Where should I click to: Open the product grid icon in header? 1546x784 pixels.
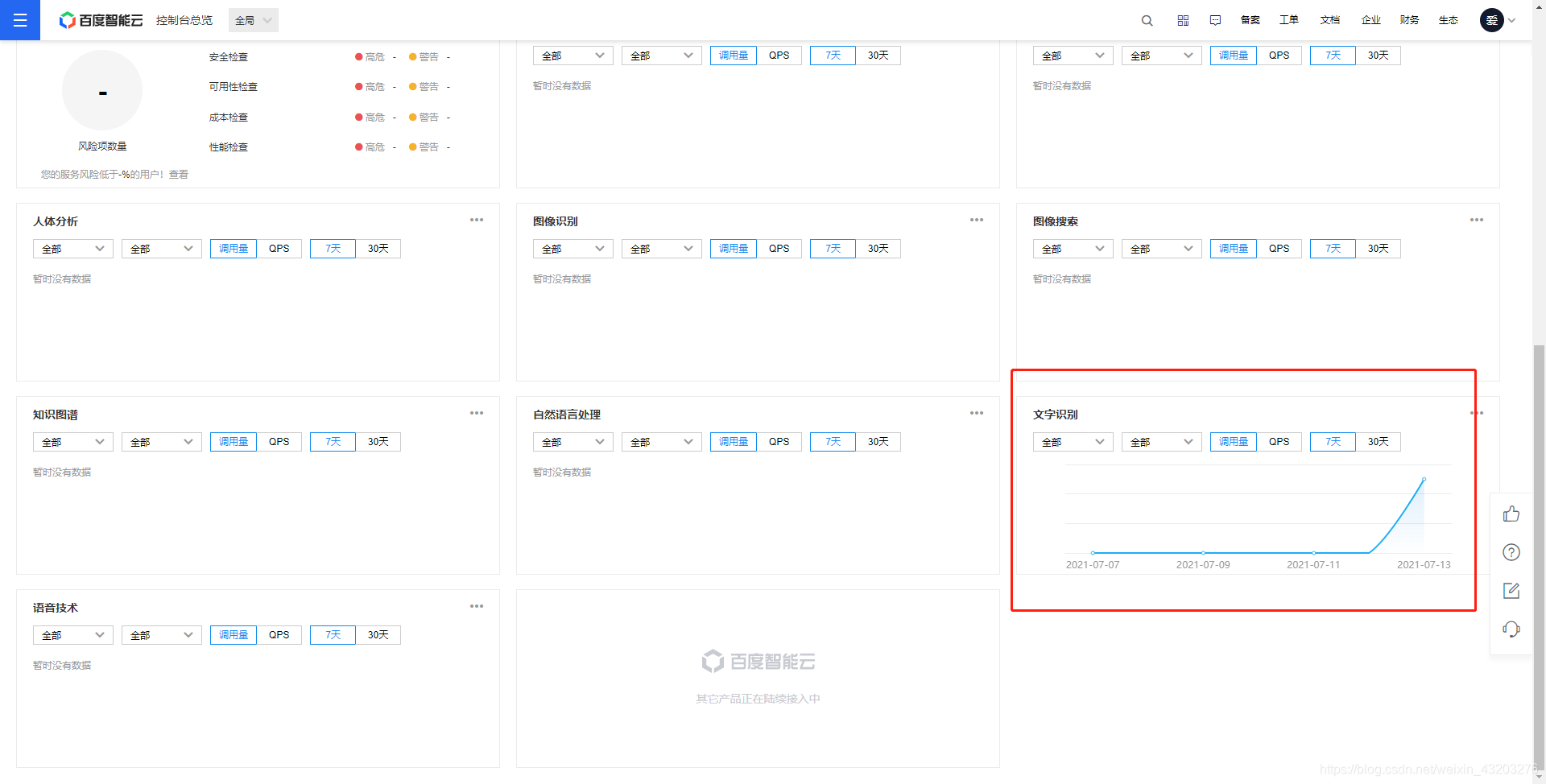click(1183, 20)
